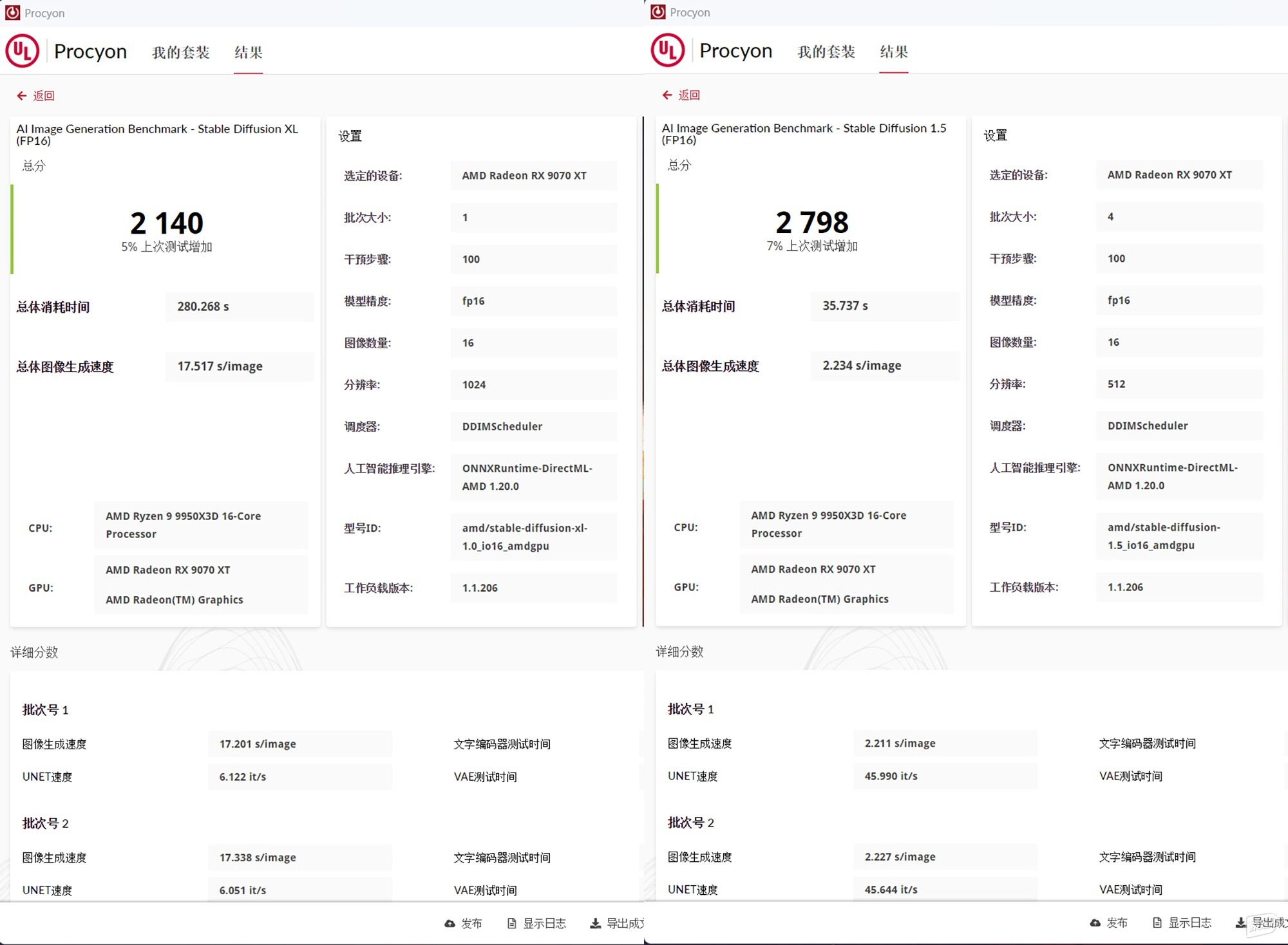Click Procyon title bar icon in left window
Viewport: 1288px width, 945px height.
[12, 13]
